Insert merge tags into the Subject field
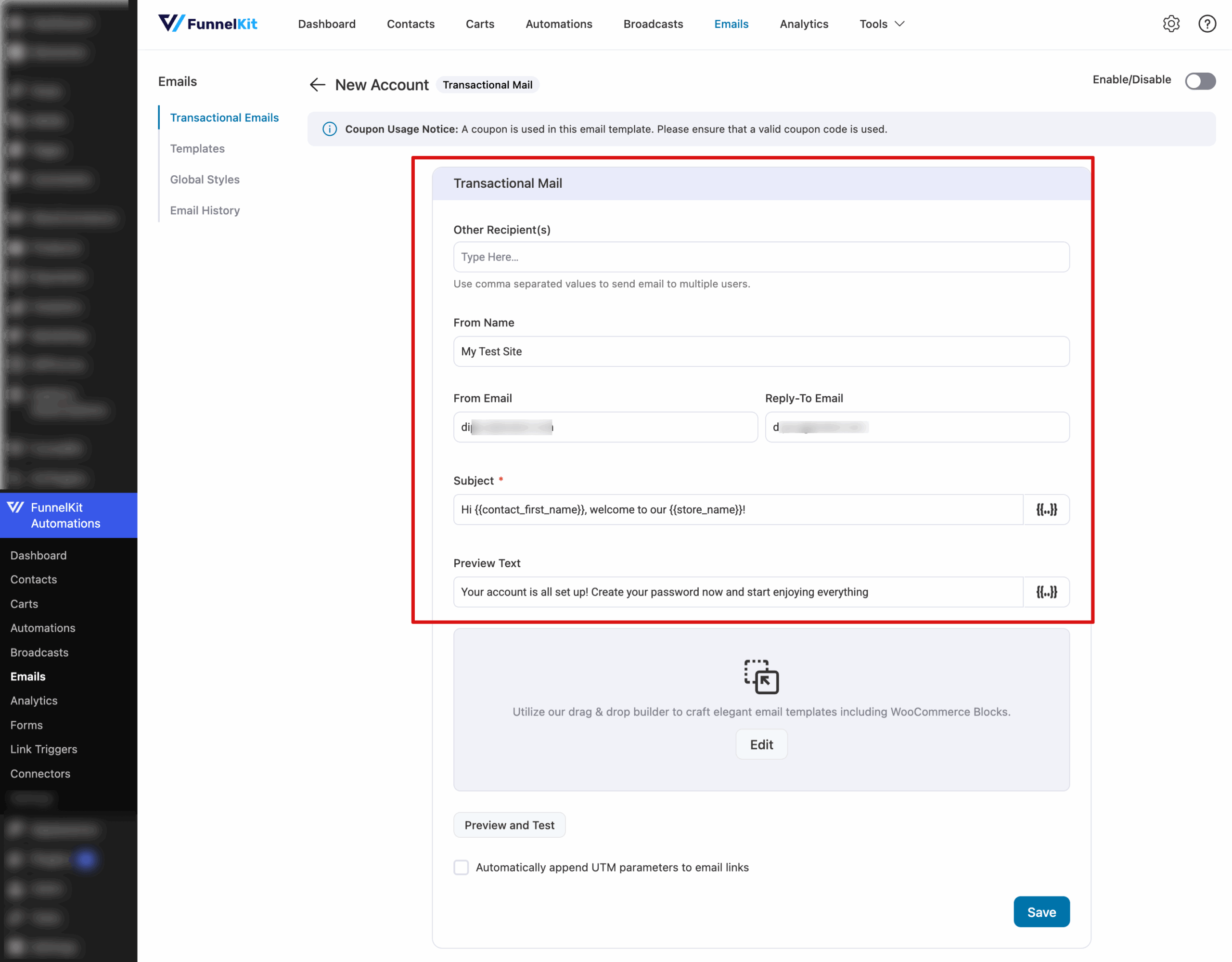This screenshot has height=962, width=1232. click(x=1046, y=509)
